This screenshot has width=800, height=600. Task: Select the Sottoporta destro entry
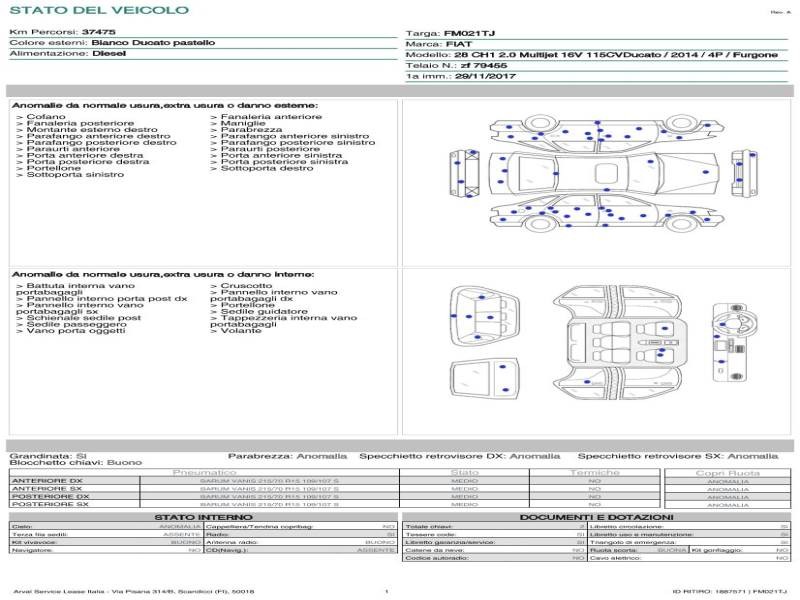click(262, 168)
